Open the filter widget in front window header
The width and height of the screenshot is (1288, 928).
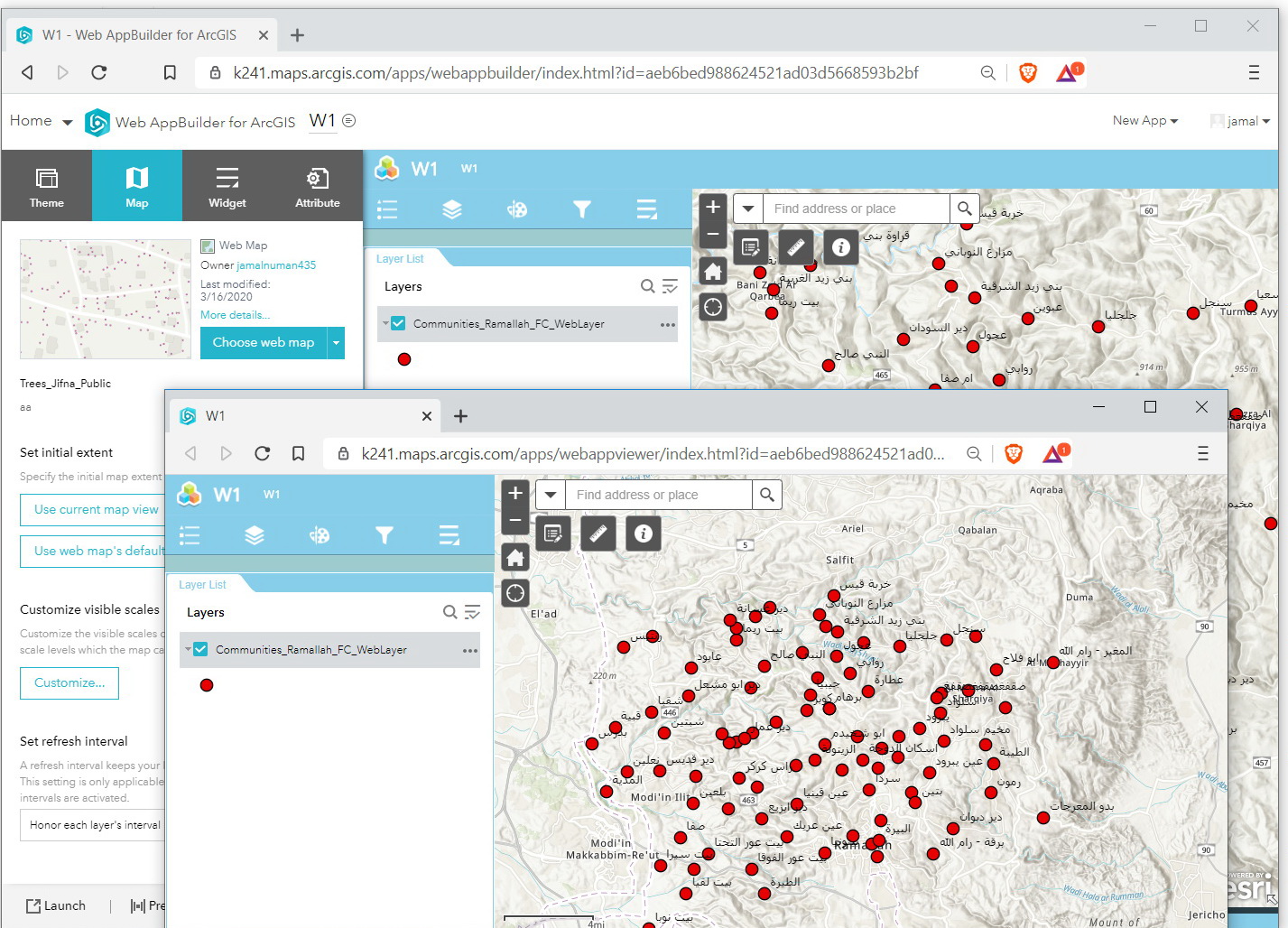tap(385, 536)
